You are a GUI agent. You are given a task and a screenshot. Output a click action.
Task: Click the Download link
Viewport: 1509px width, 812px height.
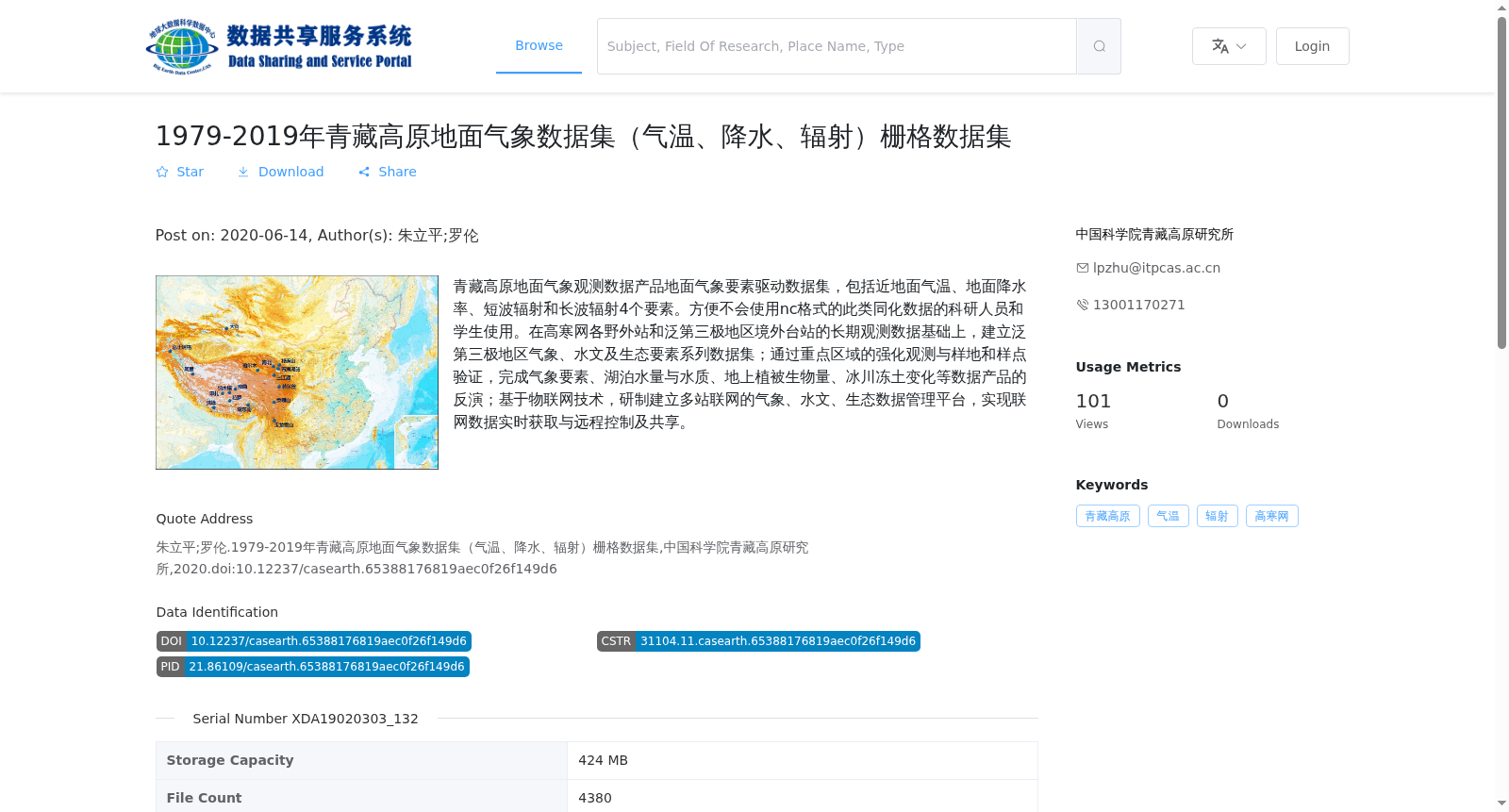(x=280, y=172)
